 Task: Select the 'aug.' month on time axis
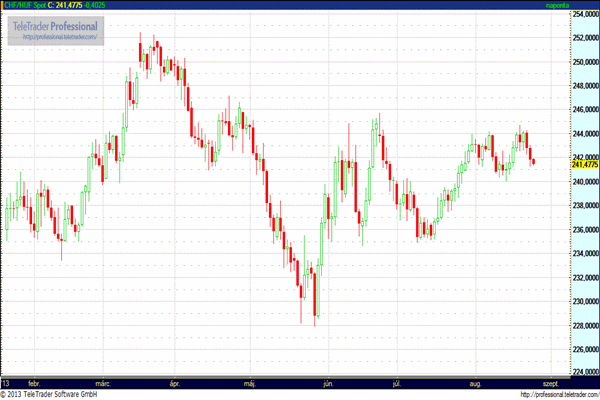474,383
